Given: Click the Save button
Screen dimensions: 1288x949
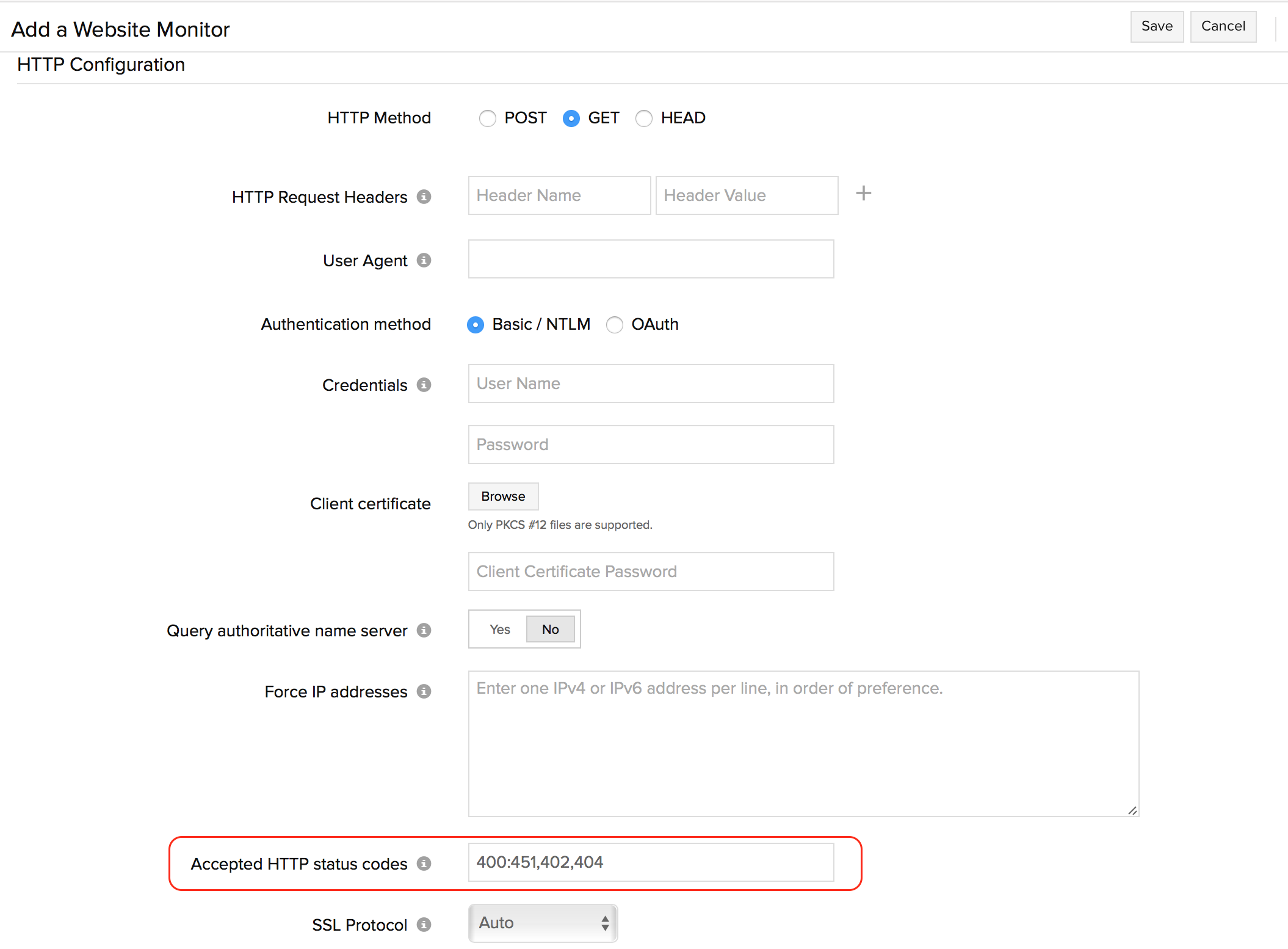Looking at the screenshot, I should pyautogui.click(x=1156, y=26).
